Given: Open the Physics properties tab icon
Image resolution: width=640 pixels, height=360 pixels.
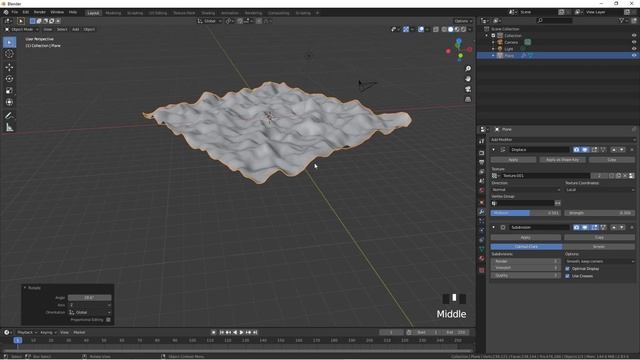Looking at the screenshot, I should coord(482,231).
